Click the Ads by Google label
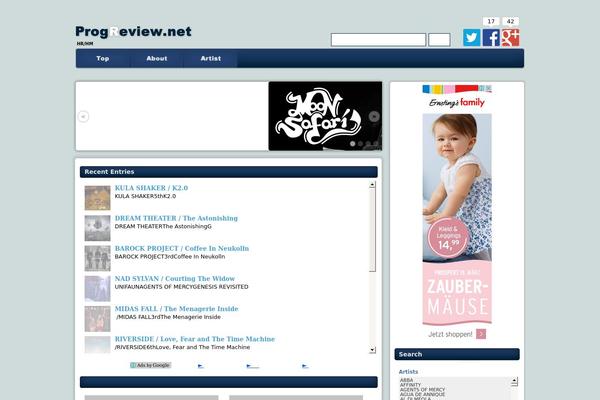 (151, 365)
